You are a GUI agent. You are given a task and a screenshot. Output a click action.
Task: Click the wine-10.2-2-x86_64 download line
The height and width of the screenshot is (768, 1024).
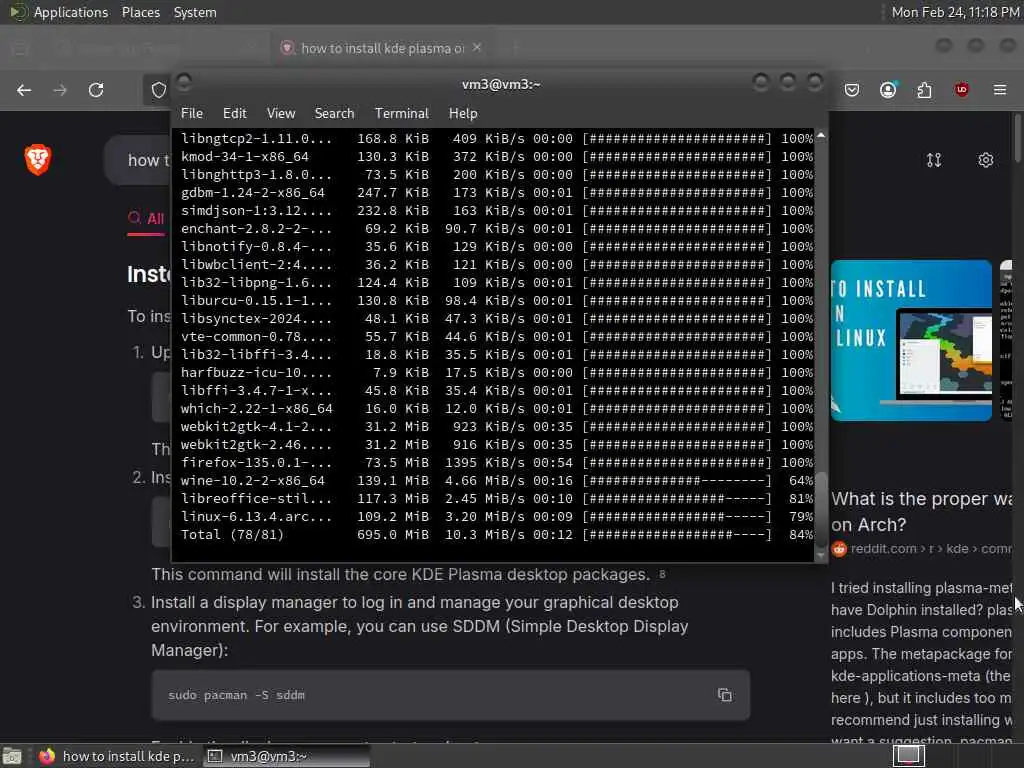pyautogui.click(x=496, y=481)
